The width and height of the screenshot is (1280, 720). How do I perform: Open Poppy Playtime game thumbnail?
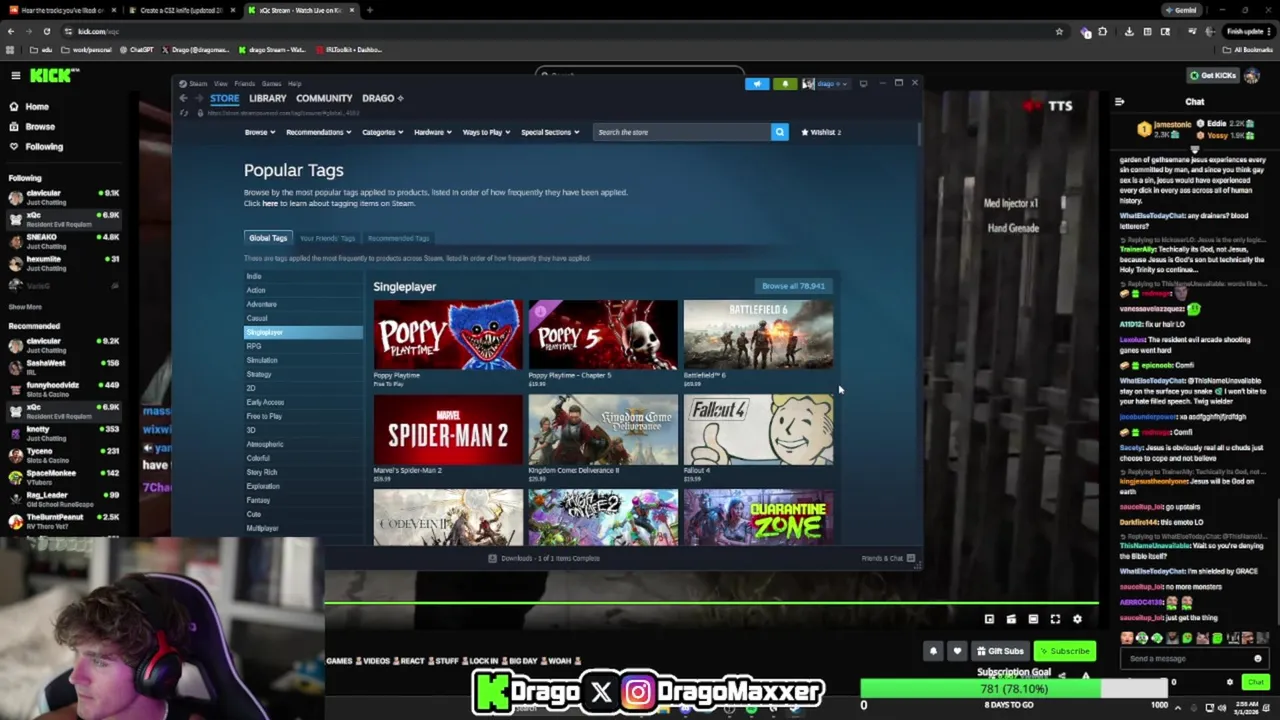point(448,335)
